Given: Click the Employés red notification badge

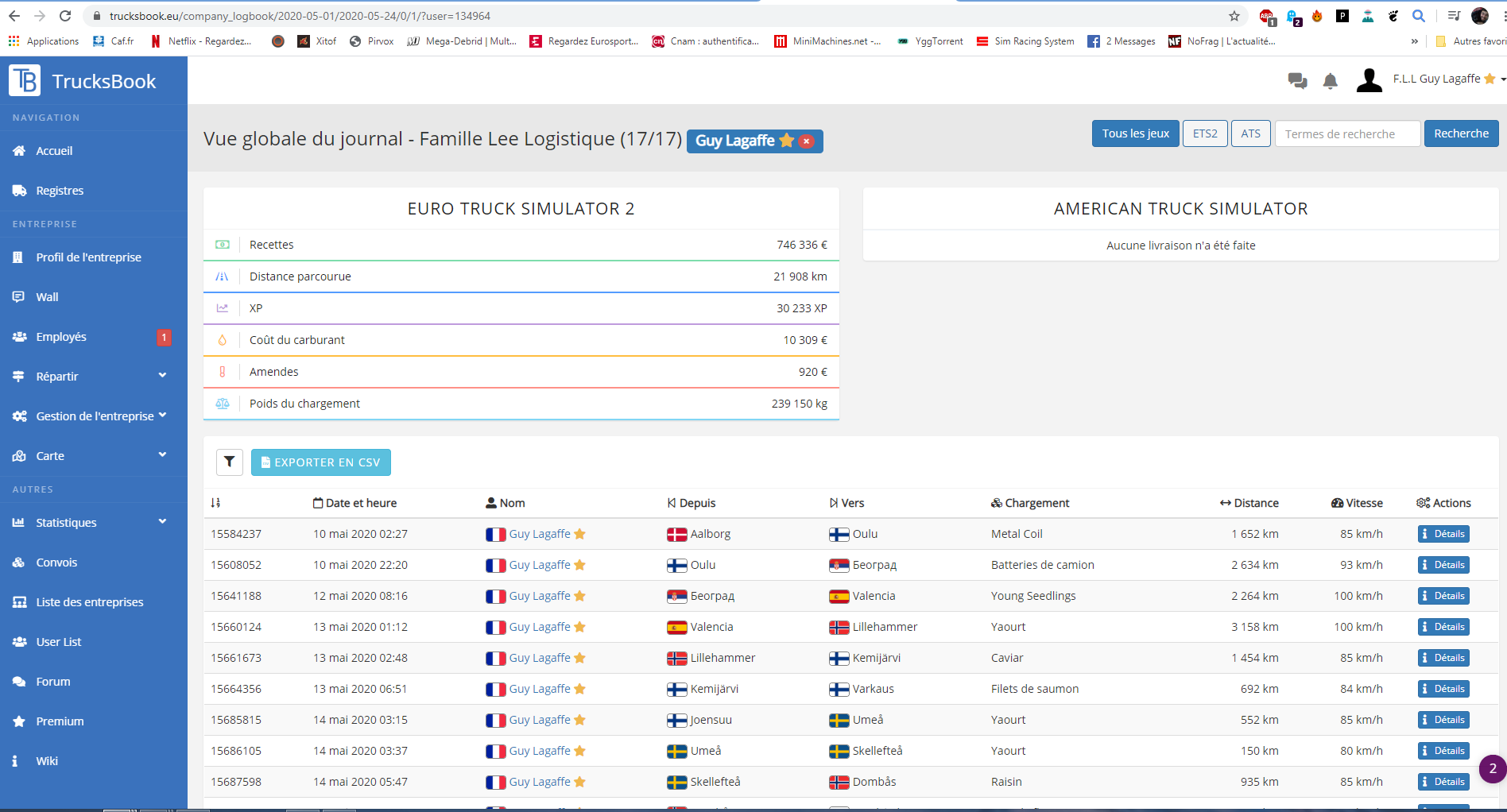Looking at the screenshot, I should click(x=164, y=337).
